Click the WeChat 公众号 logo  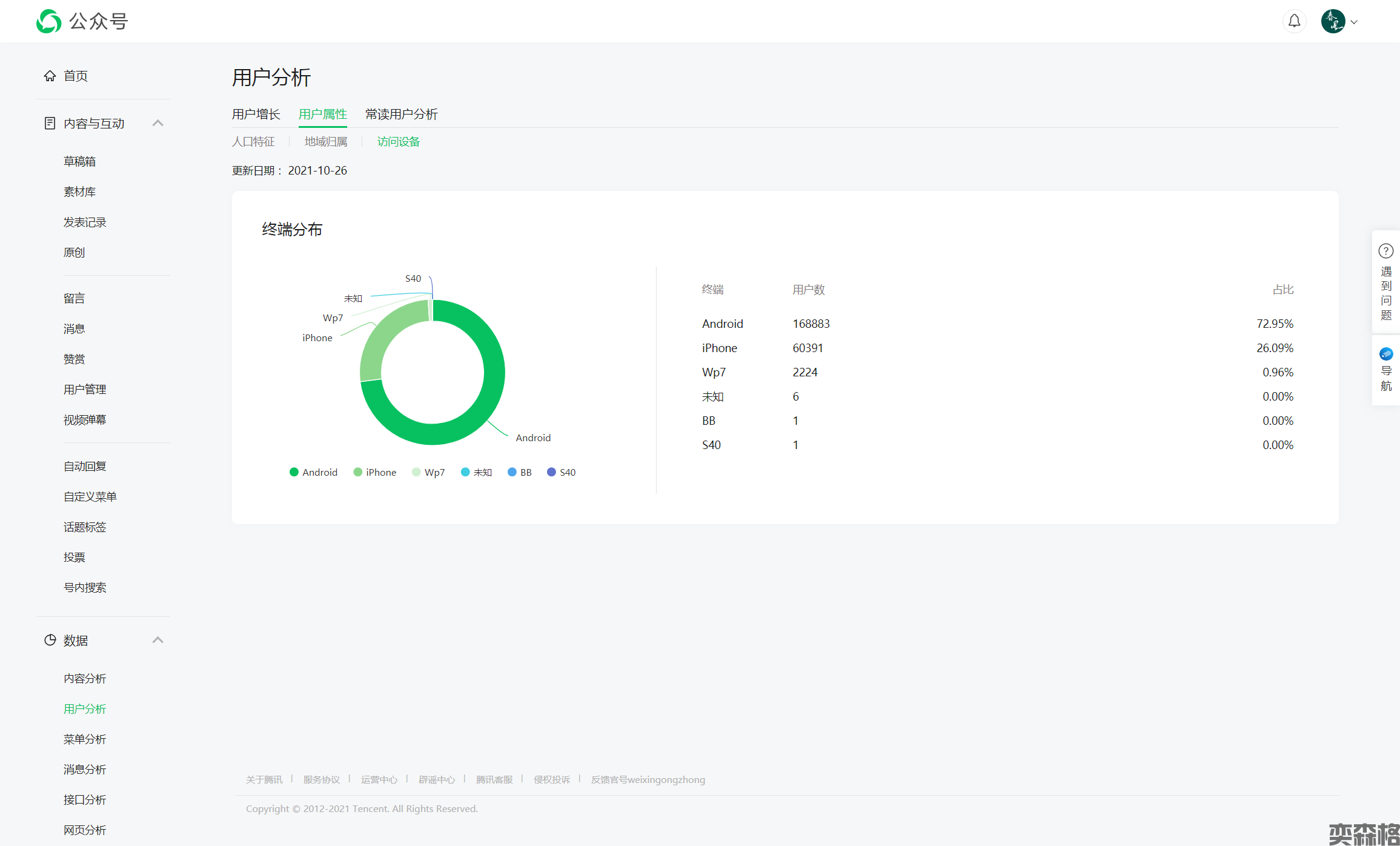click(49, 21)
